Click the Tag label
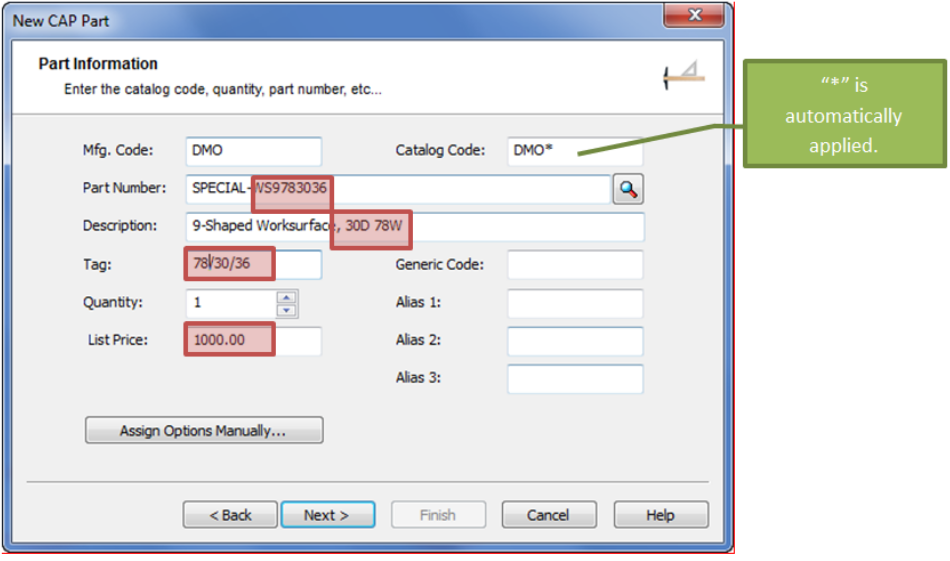This screenshot has height=561, width=950. [98, 265]
